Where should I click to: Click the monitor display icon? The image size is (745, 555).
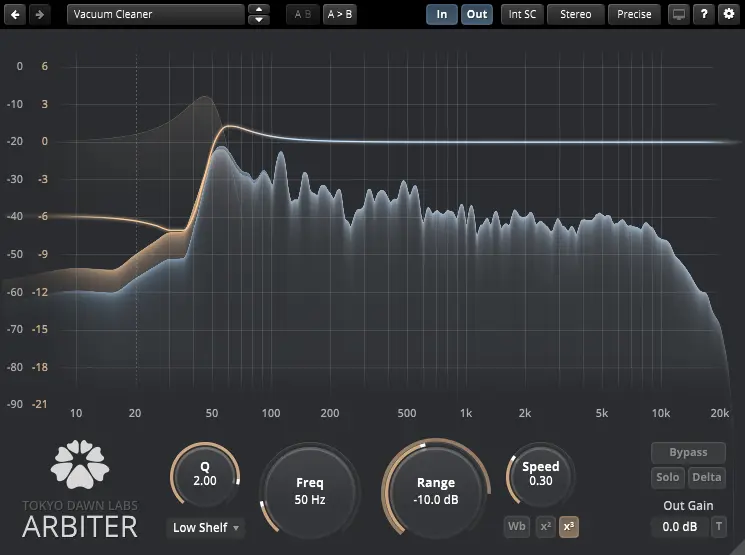tap(679, 14)
